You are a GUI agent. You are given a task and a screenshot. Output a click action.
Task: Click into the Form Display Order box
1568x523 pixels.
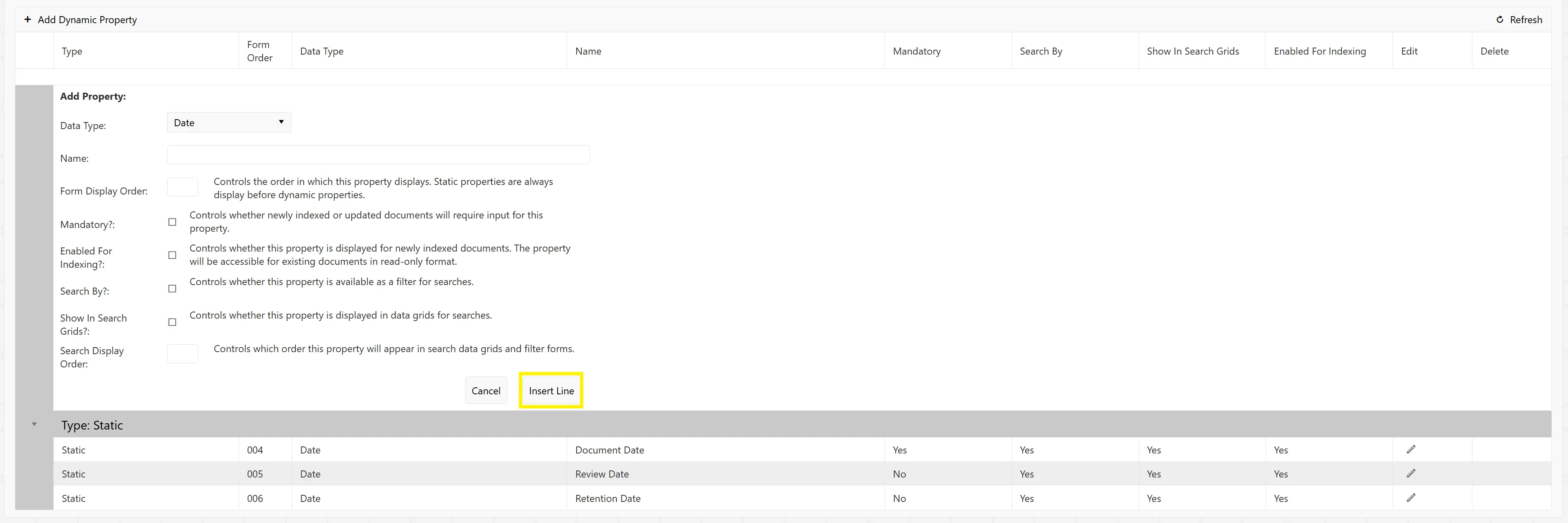coord(182,187)
